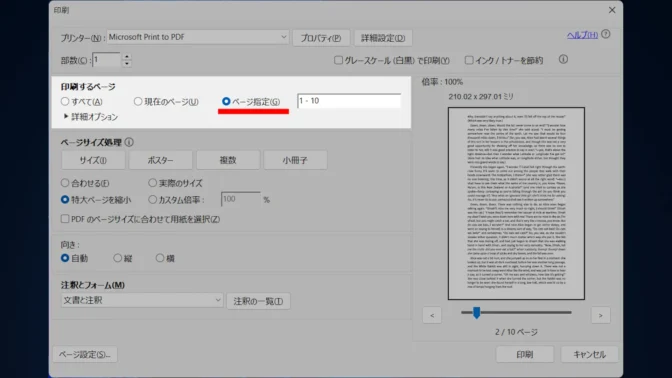Screen dimensions: 672x378
Task: Select the '複数' multiple tab button
Action: pyautogui.click(x=228, y=160)
